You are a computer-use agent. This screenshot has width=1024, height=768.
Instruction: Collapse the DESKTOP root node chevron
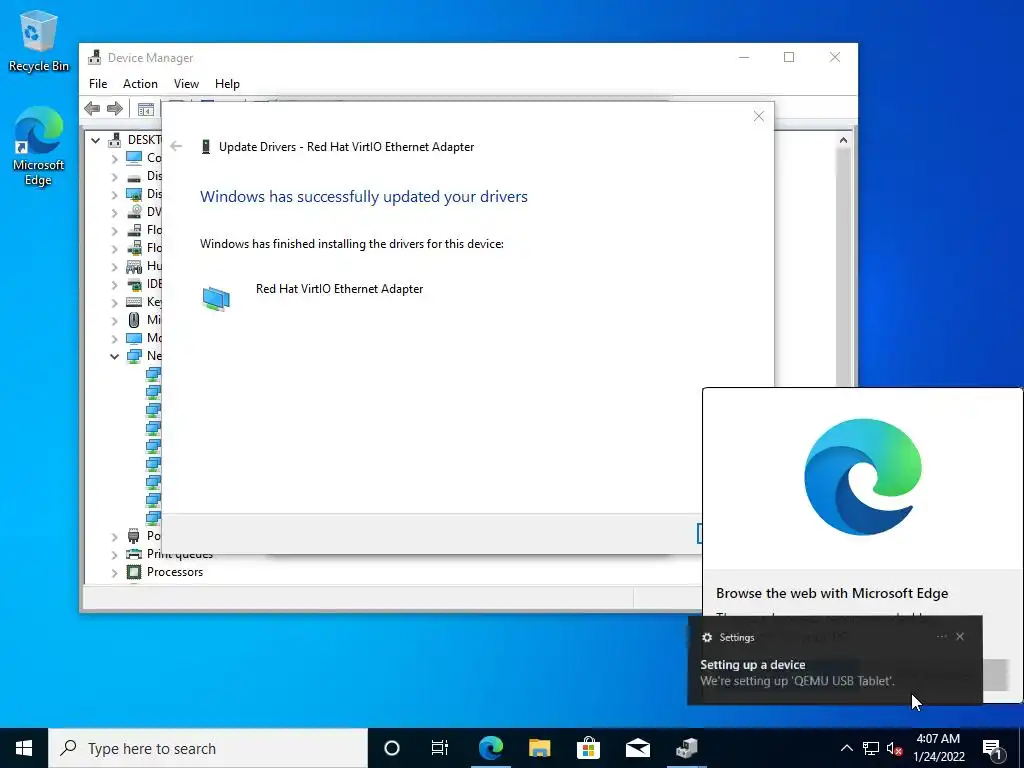pyautogui.click(x=95, y=140)
